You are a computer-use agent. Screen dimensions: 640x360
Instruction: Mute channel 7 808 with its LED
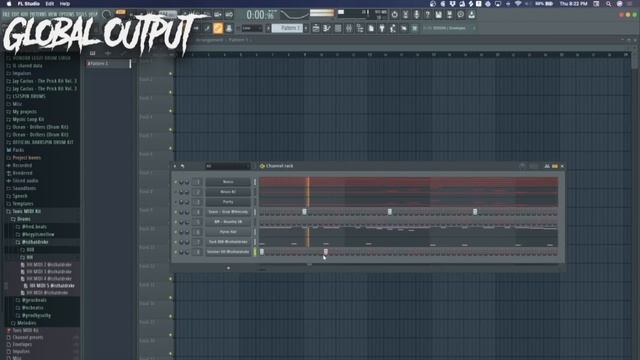point(176,242)
